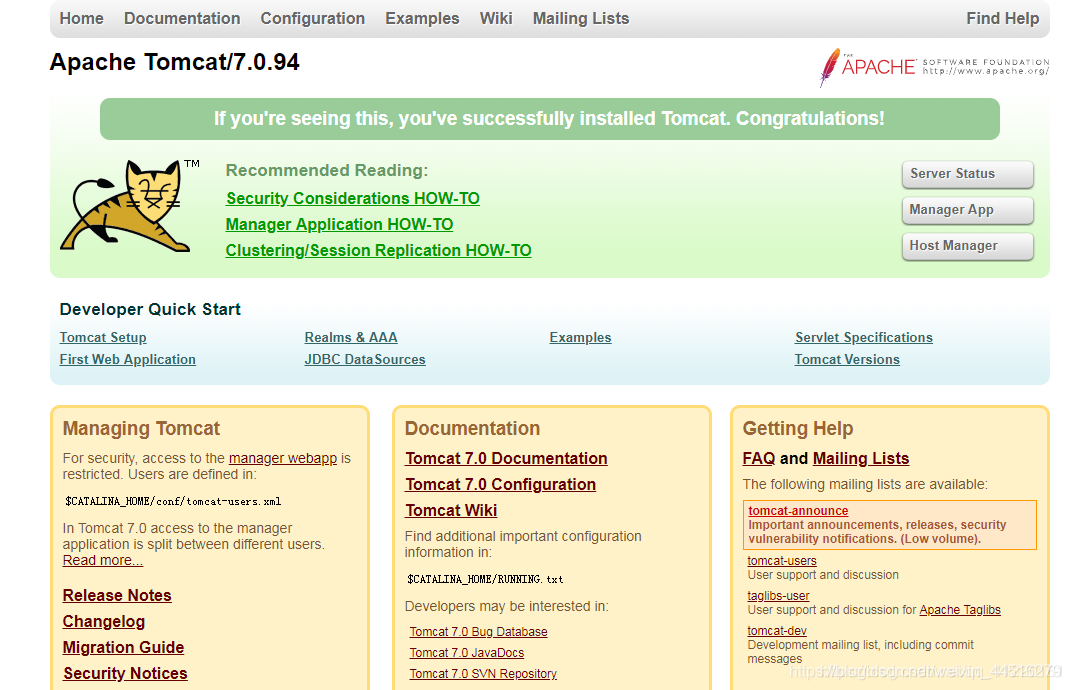Open Tomcat 7.0 Documentation link
Viewport: 1071px width, 690px height.
coord(506,458)
